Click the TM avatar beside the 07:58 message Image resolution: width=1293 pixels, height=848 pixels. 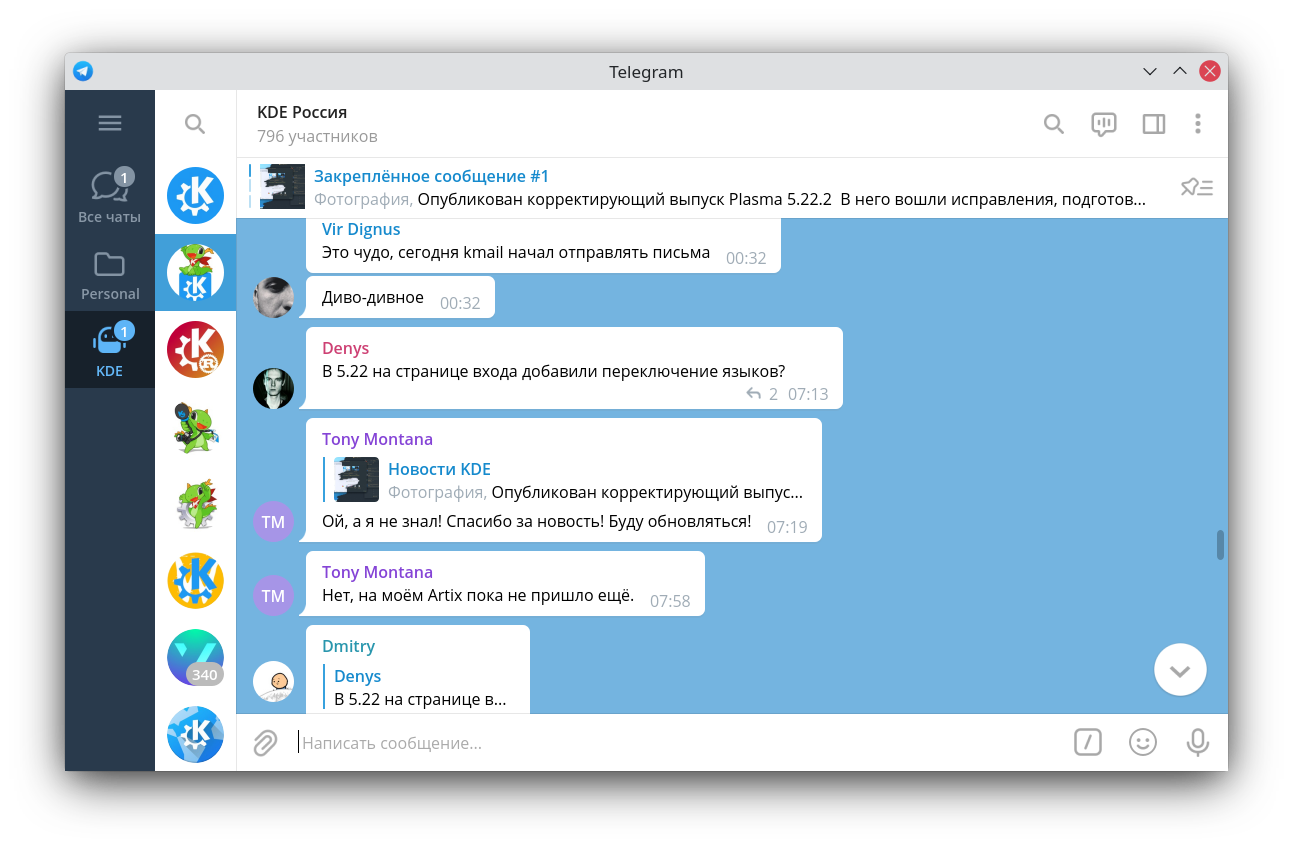[x=273, y=595]
